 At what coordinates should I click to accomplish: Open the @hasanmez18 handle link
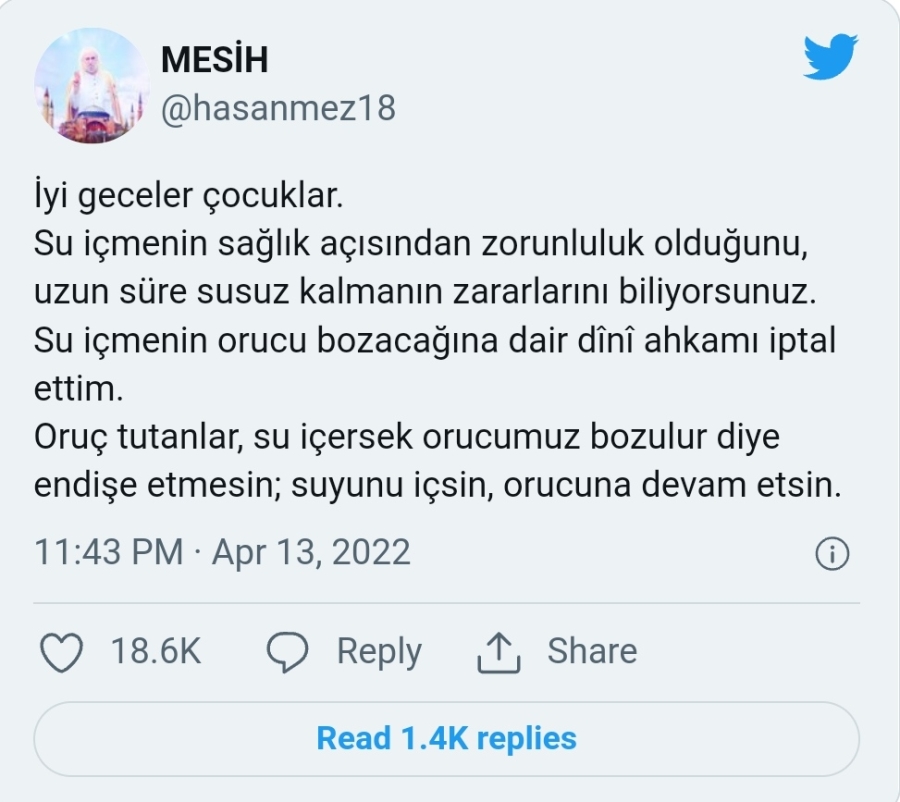pyautogui.click(x=278, y=108)
